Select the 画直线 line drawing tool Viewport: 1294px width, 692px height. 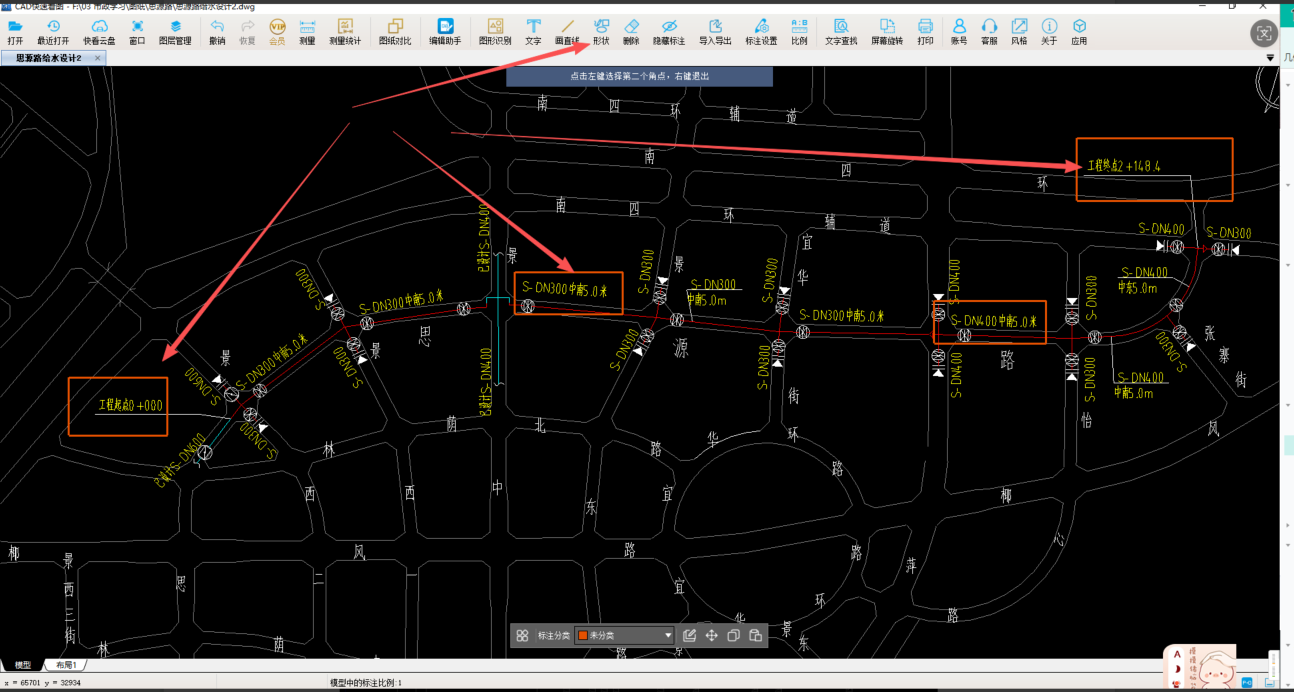[567, 32]
